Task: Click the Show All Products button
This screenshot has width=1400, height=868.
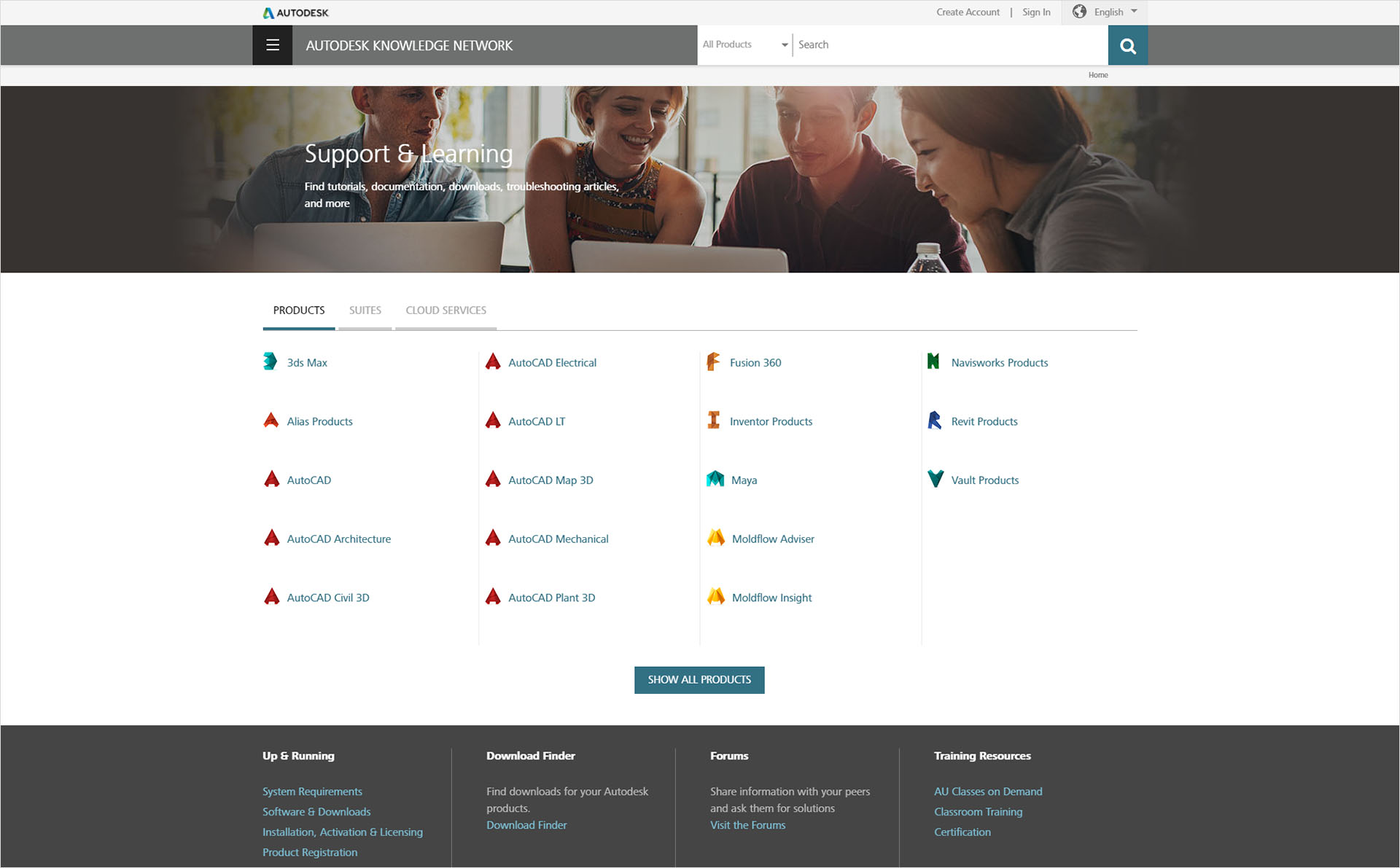Action: click(x=699, y=680)
